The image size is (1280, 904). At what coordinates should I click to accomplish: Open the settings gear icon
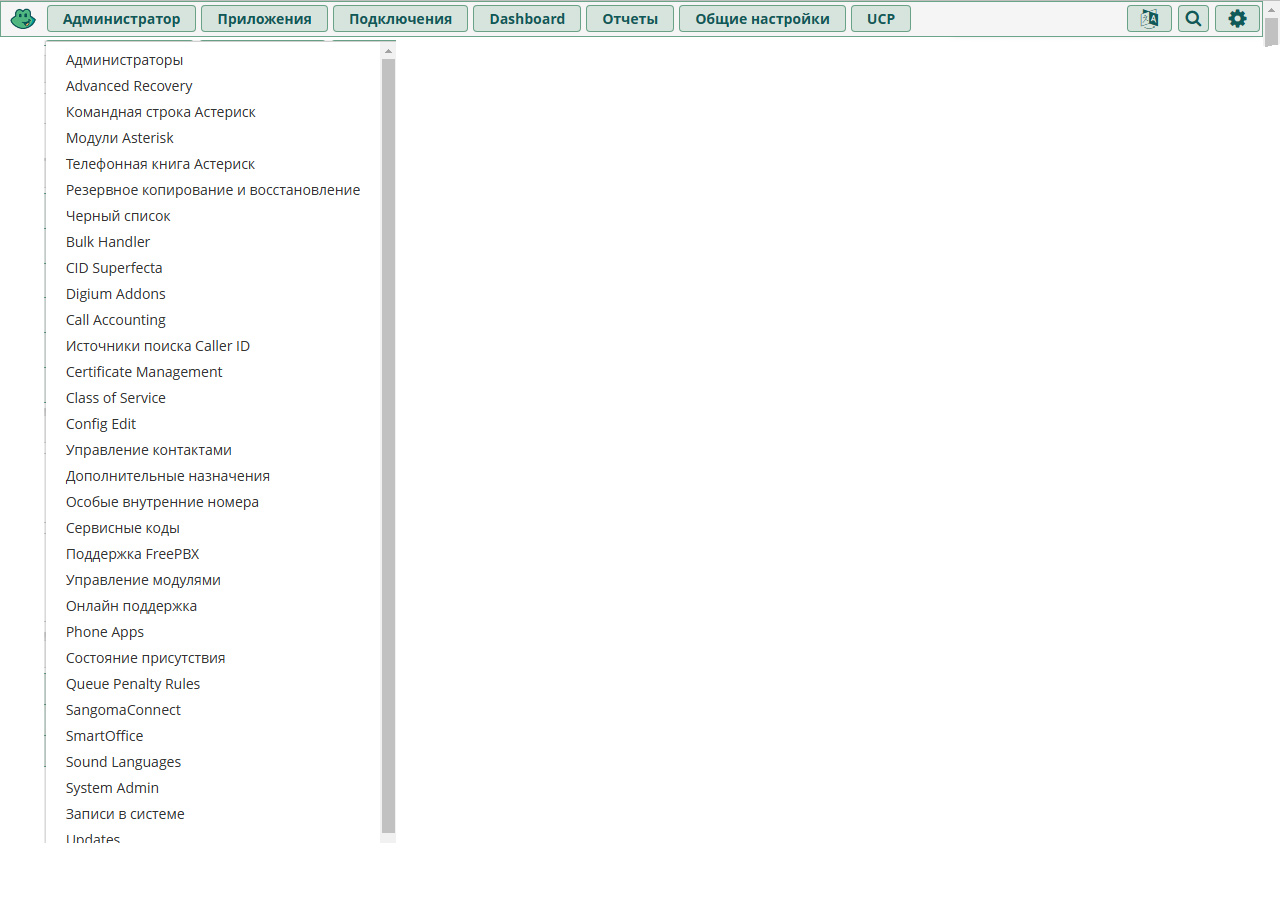point(1237,19)
